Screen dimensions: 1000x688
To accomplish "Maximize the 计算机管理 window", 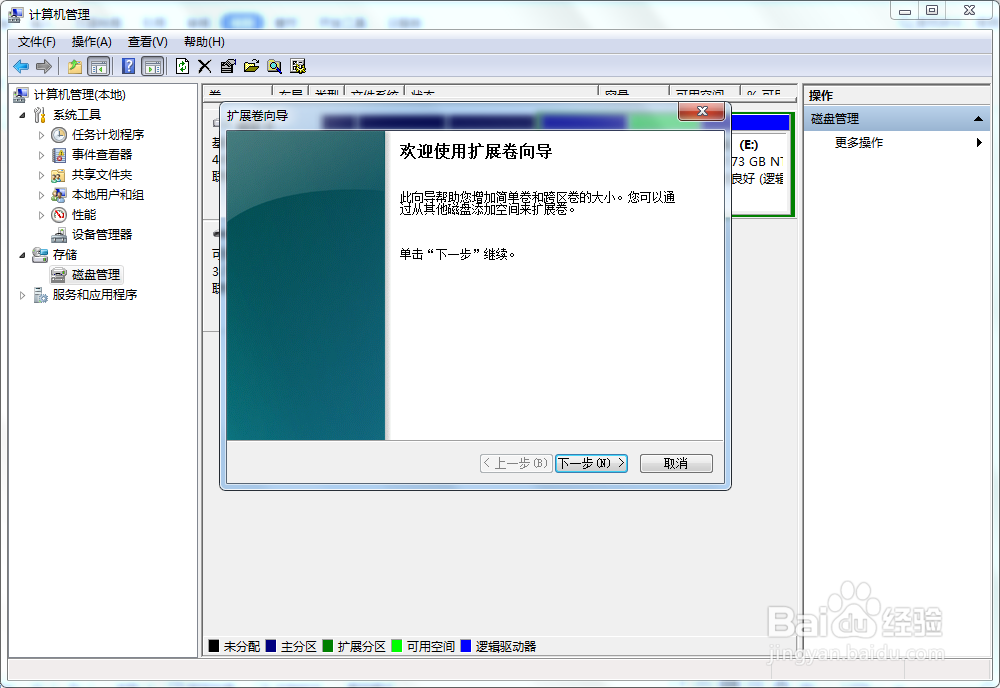I will pyautogui.click(x=932, y=11).
